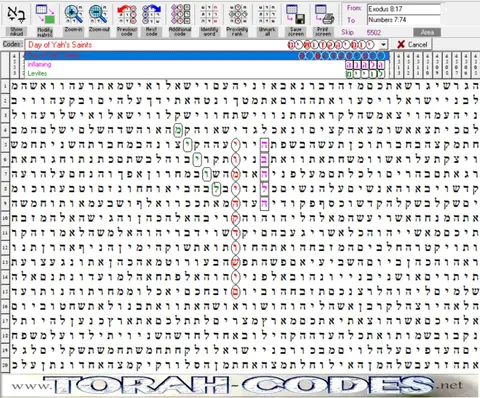This screenshot has height=398, width=480.
Task: Click row number 10 header
Action: (5, 218)
